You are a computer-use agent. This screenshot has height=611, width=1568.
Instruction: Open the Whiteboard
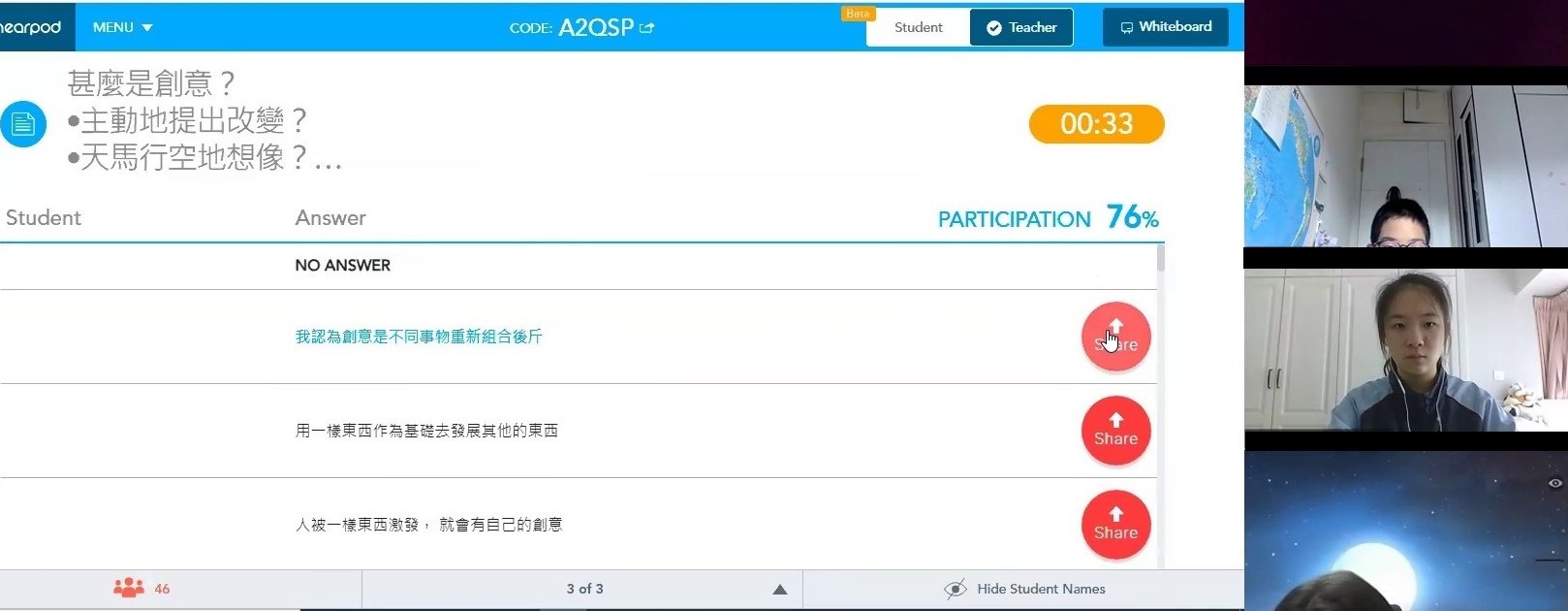tap(1166, 27)
